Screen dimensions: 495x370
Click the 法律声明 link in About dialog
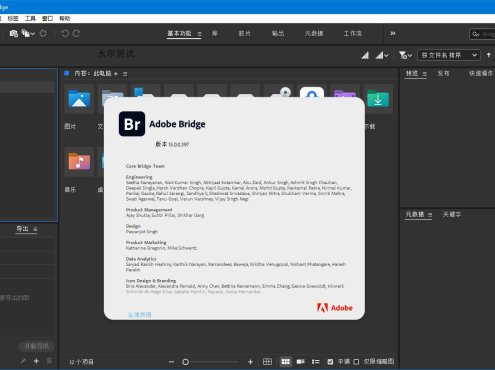tap(139, 315)
